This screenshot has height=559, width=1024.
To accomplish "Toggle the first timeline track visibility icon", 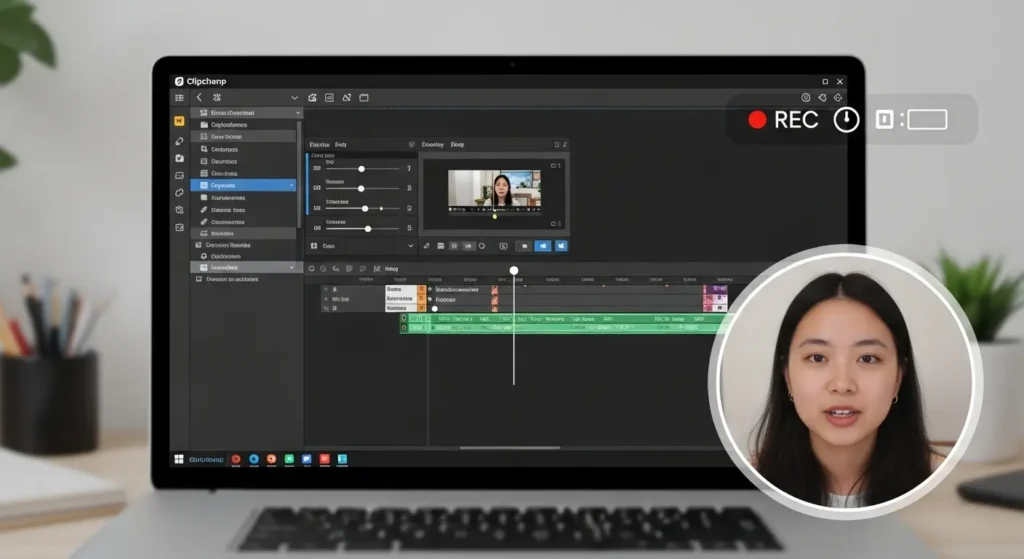I will click(327, 289).
